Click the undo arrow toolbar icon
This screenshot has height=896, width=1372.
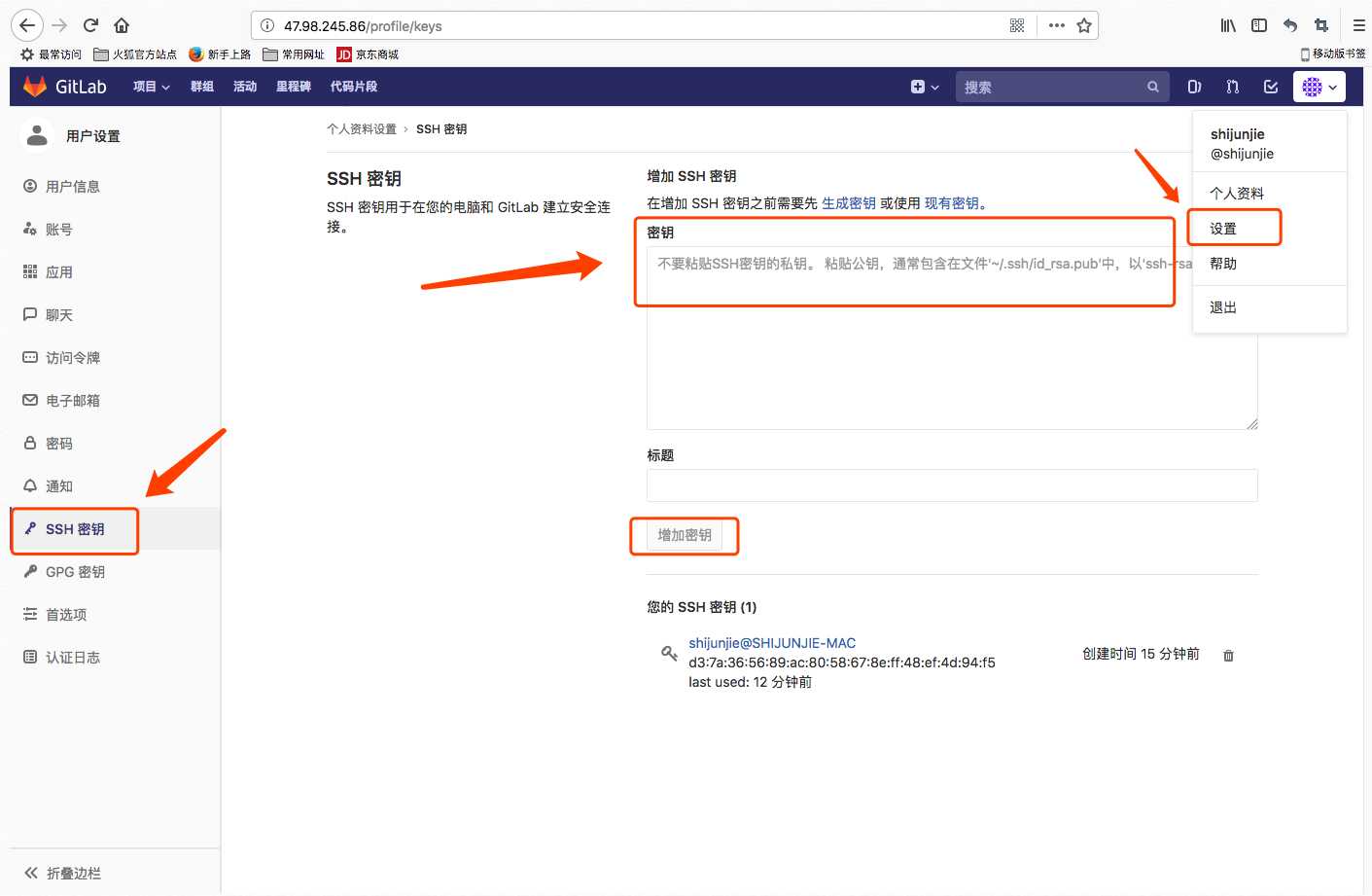(x=1290, y=25)
